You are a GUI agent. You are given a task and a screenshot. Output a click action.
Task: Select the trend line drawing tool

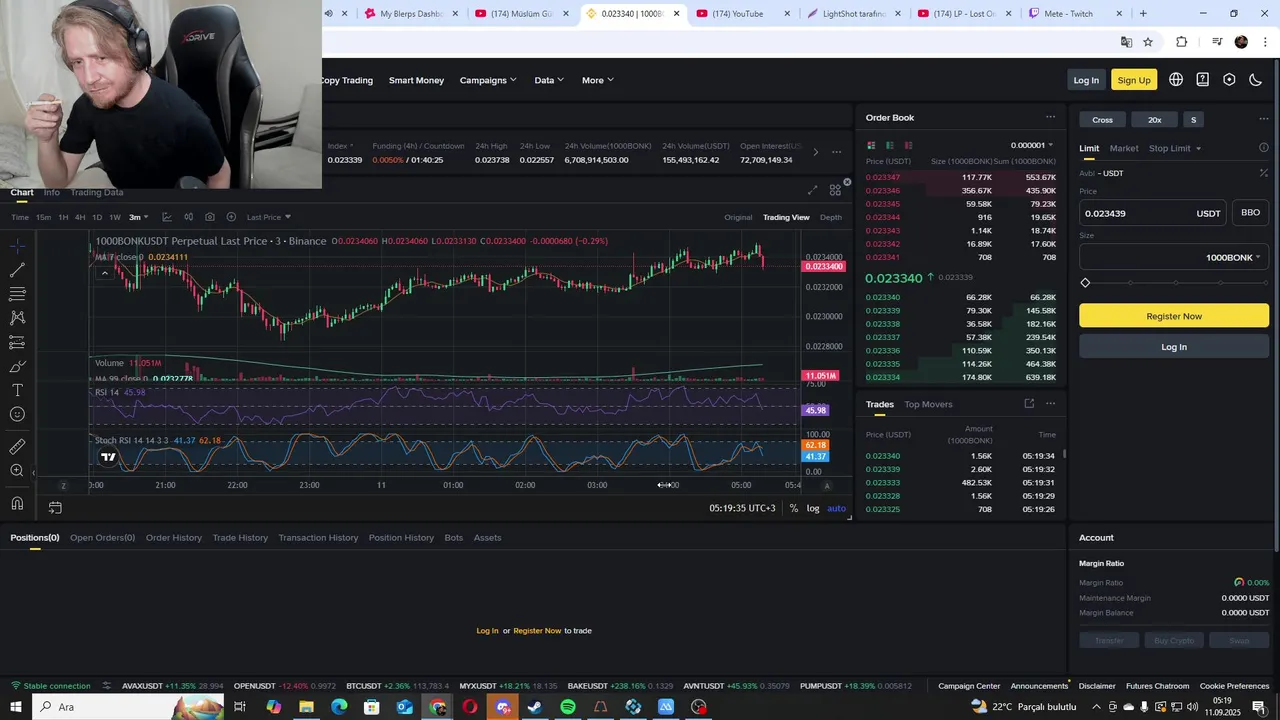coord(17,270)
